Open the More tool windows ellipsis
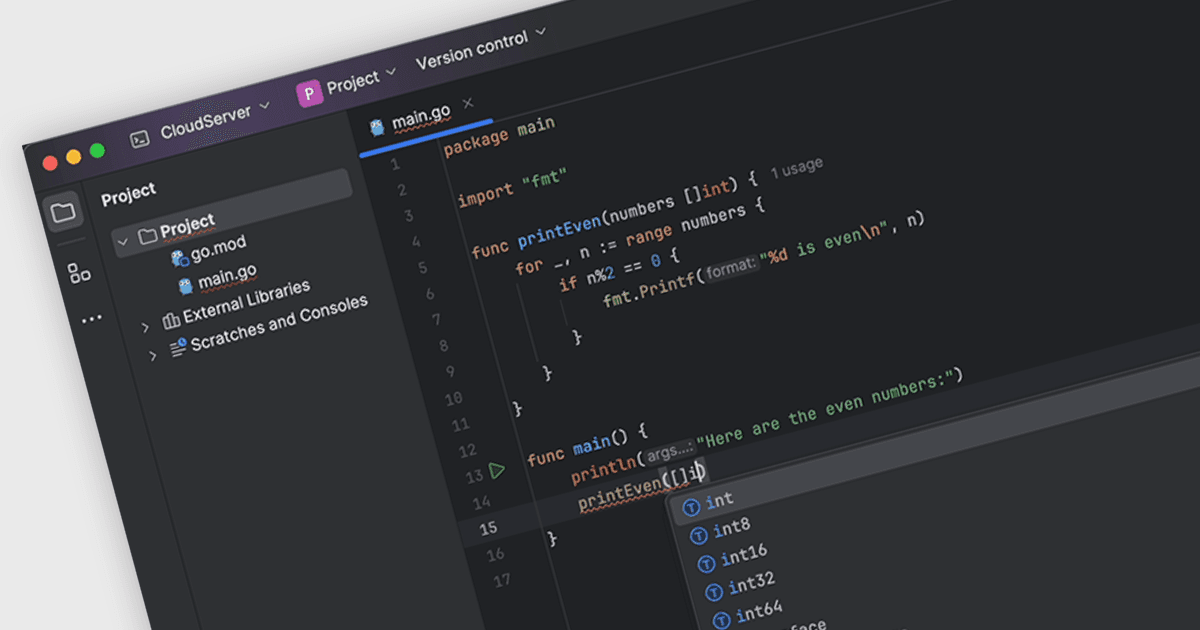 pyautogui.click(x=92, y=319)
